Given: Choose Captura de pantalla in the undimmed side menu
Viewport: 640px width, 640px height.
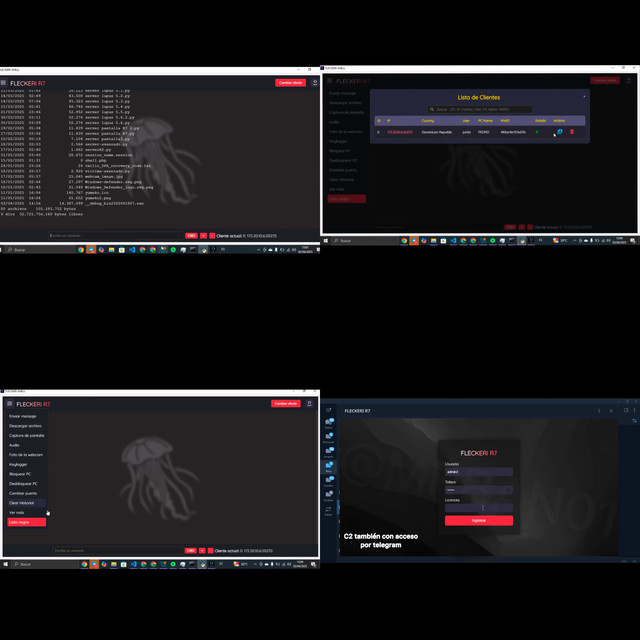Looking at the screenshot, I should pos(27,436).
